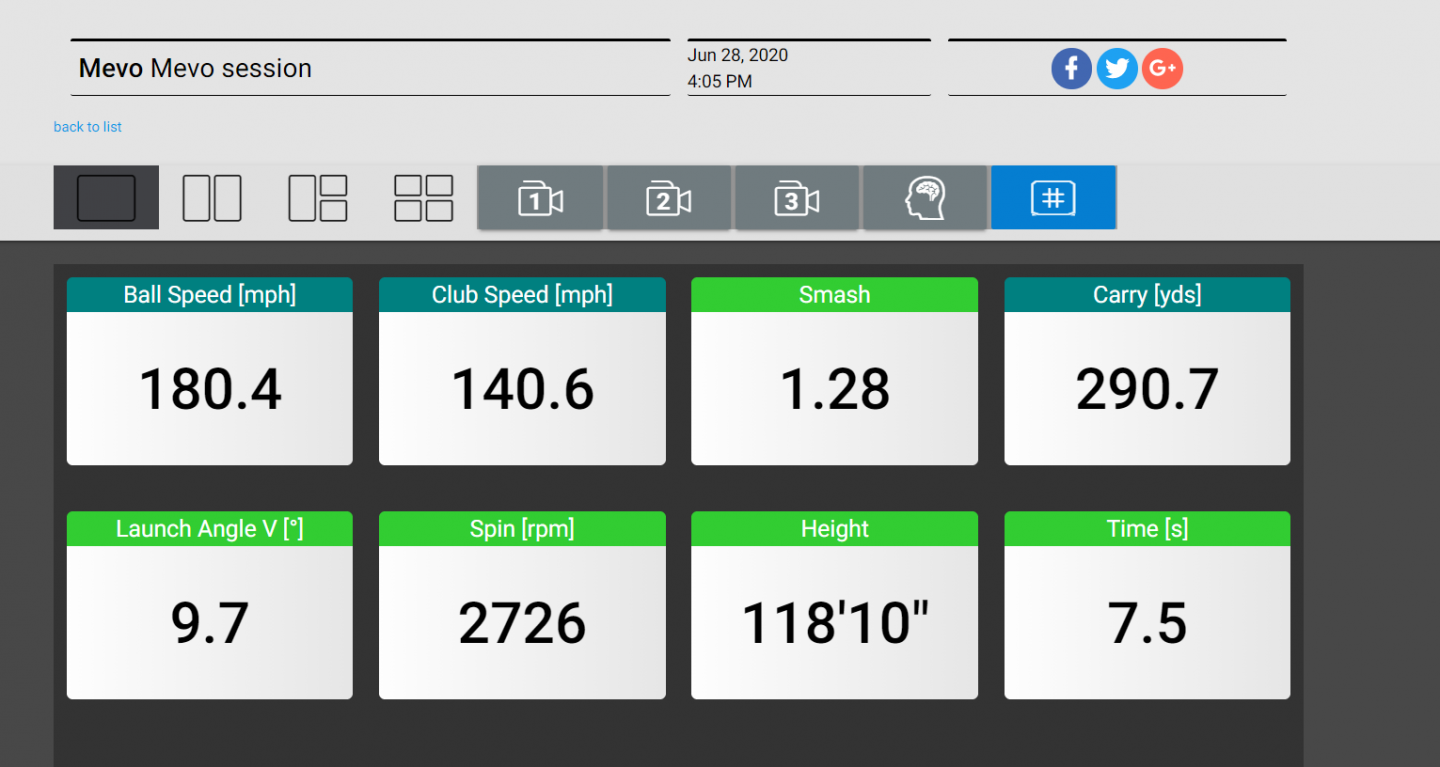1440x767 pixels.
Task: Open camera 2 video view
Action: (669, 198)
